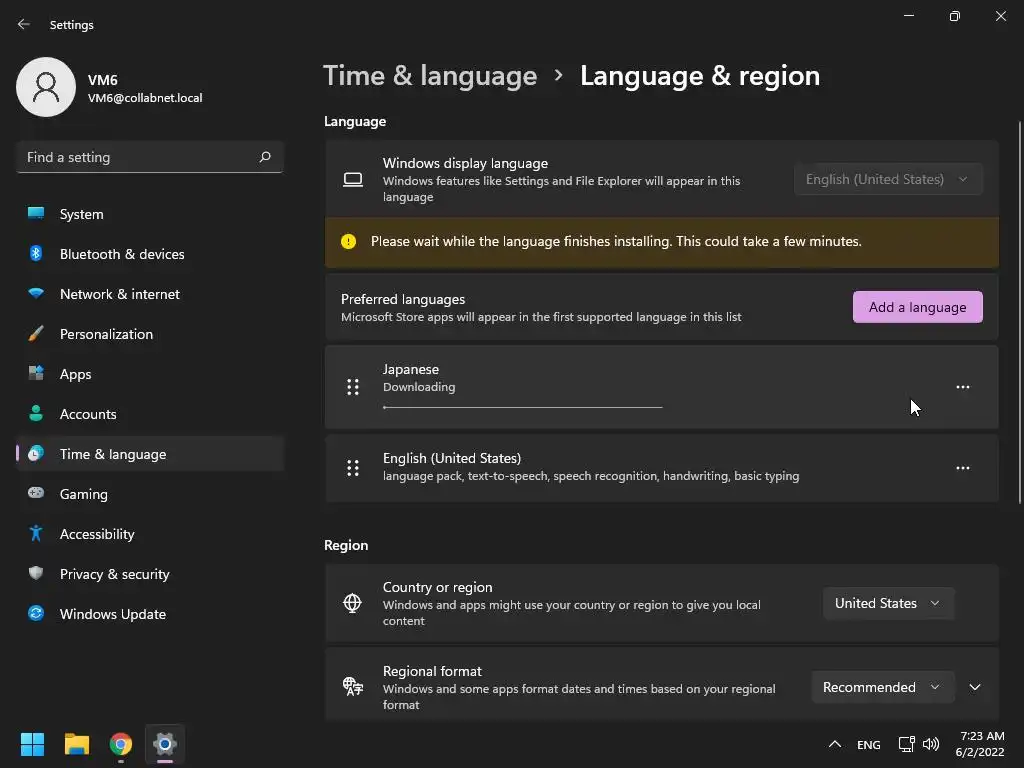This screenshot has height=768, width=1024.
Task: Go to Bluetooth & devices settings
Action: pos(122,254)
